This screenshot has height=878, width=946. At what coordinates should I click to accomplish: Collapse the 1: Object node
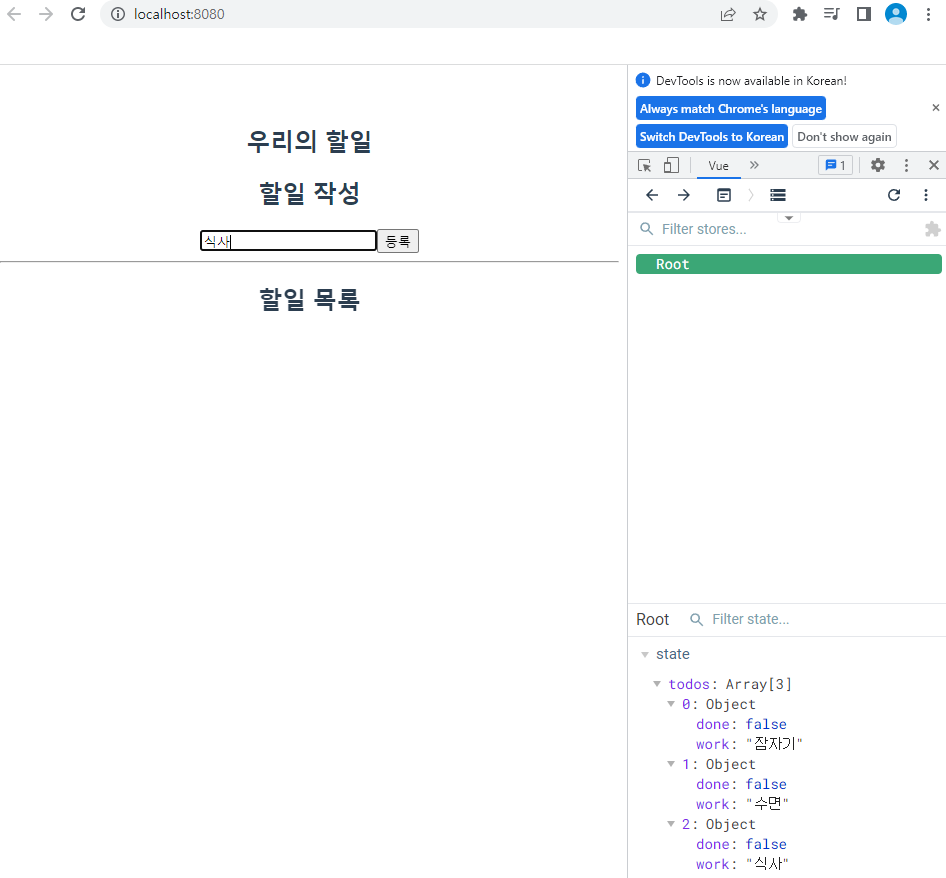point(671,764)
